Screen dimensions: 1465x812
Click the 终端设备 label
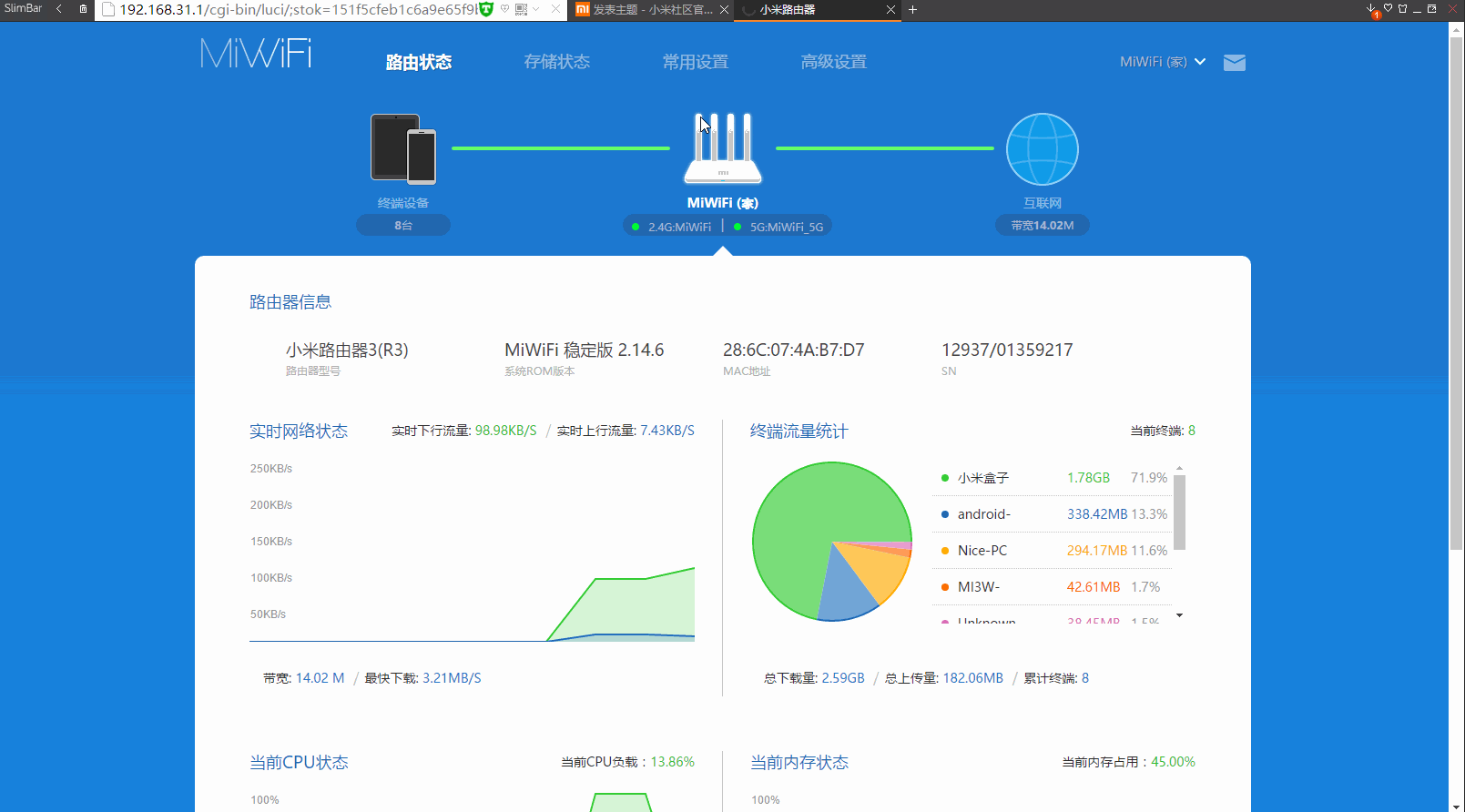[x=403, y=203]
